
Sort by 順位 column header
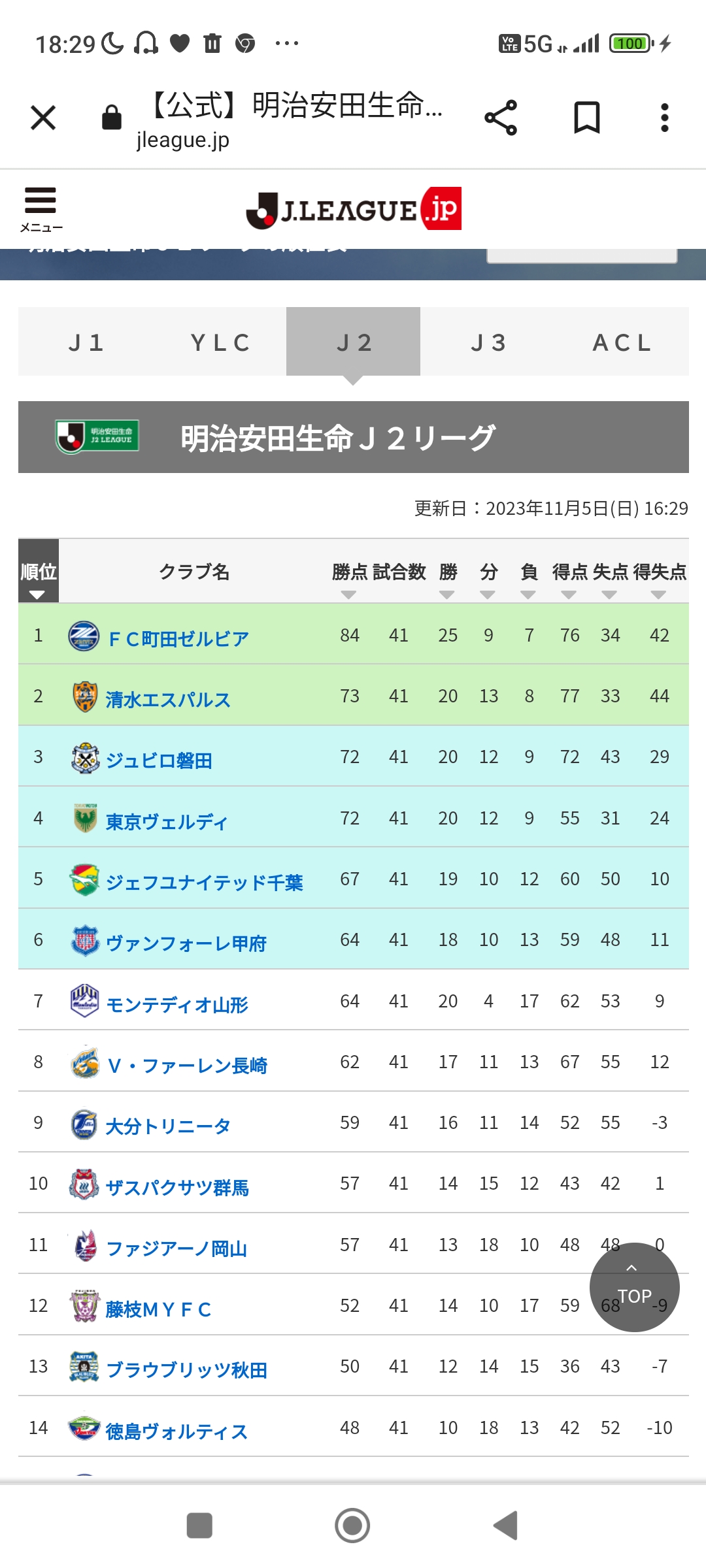[39, 571]
